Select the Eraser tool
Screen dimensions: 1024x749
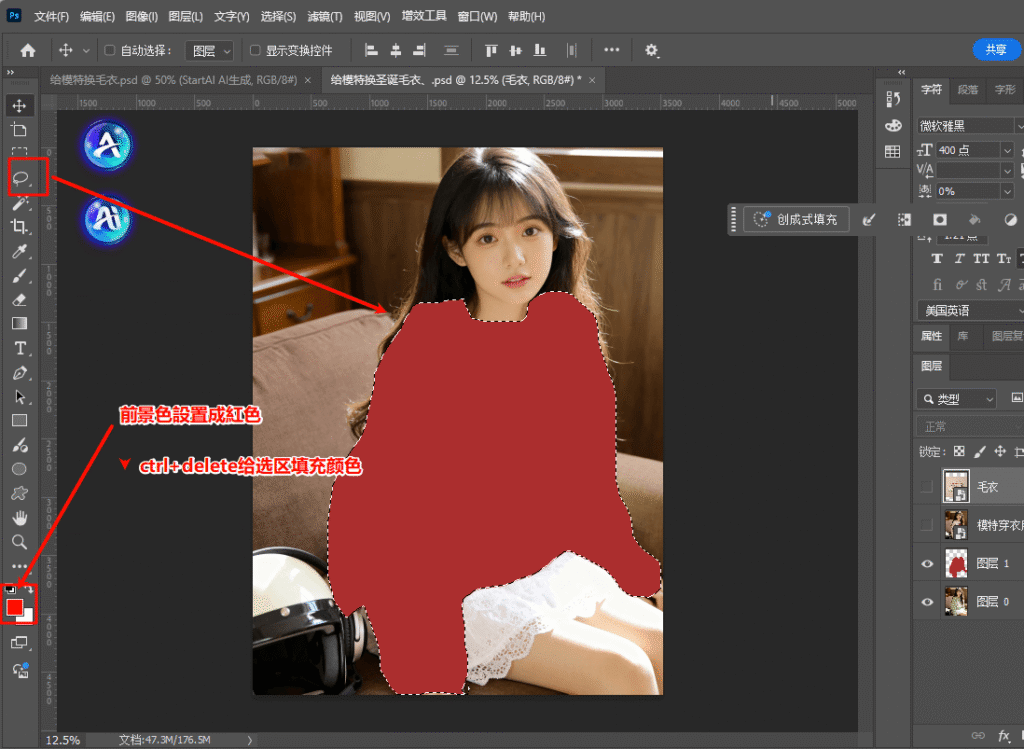19,300
